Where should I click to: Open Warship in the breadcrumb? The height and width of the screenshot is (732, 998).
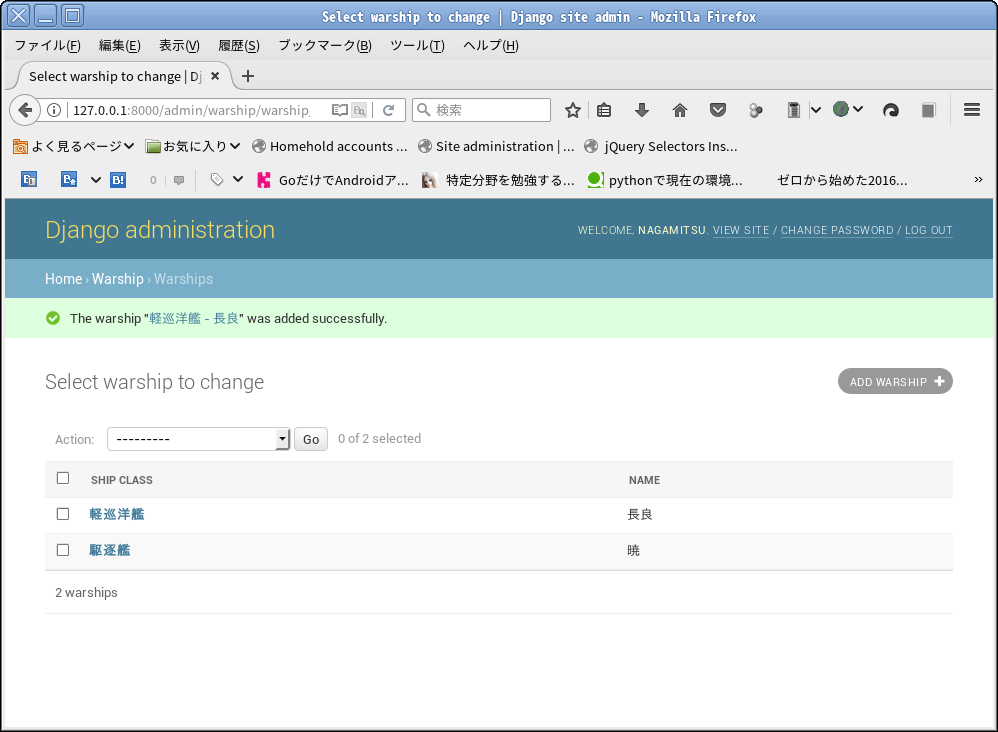coord(118,279)
